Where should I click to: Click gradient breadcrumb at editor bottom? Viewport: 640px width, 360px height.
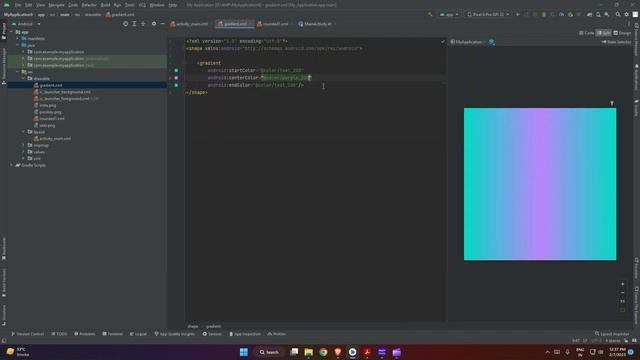[x=213, y=327]
